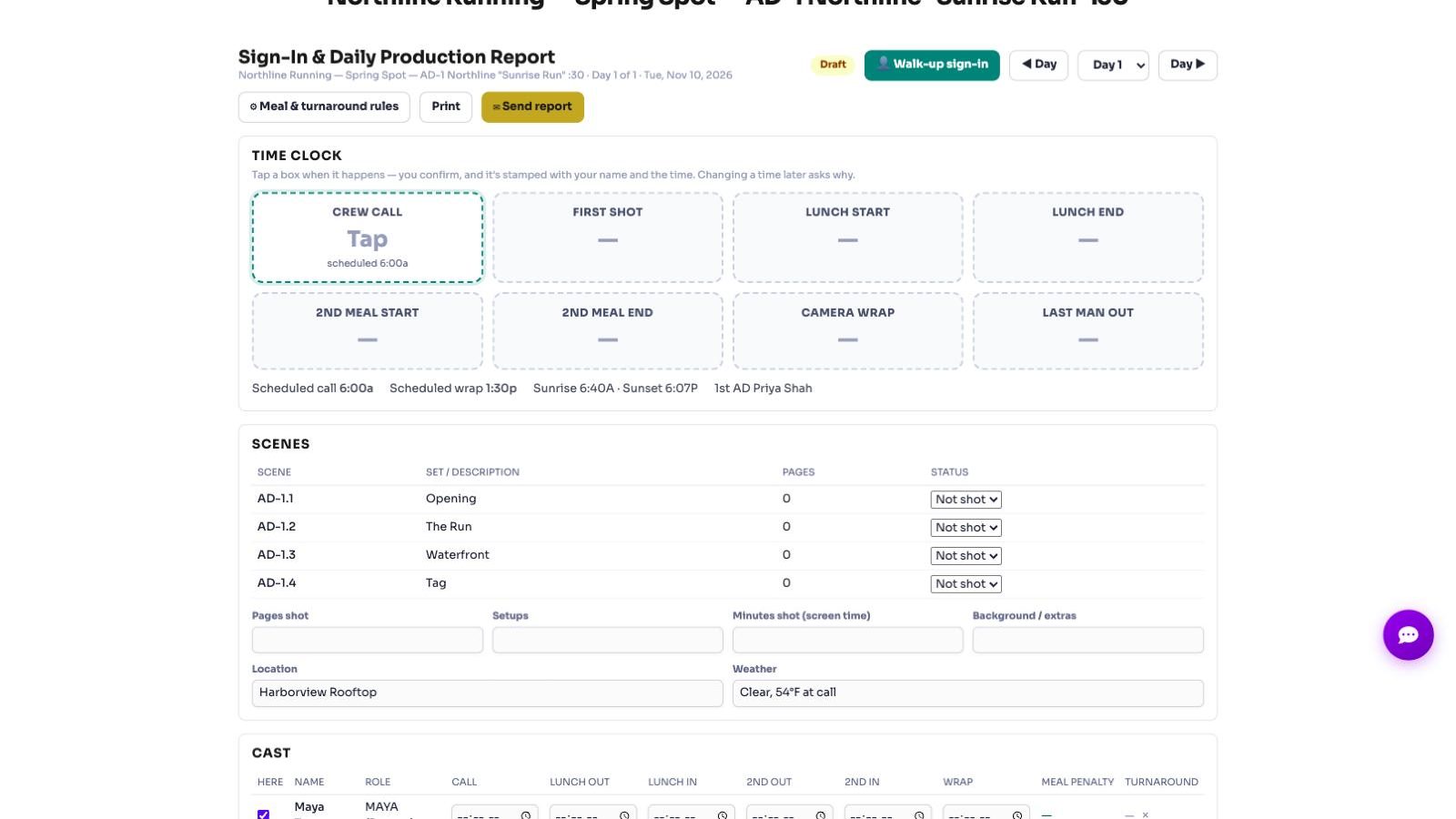Open status dropdown for scene AD-1.4
Image resolution: width=1456 pixels, height=819 pixels.
(966, 584)
